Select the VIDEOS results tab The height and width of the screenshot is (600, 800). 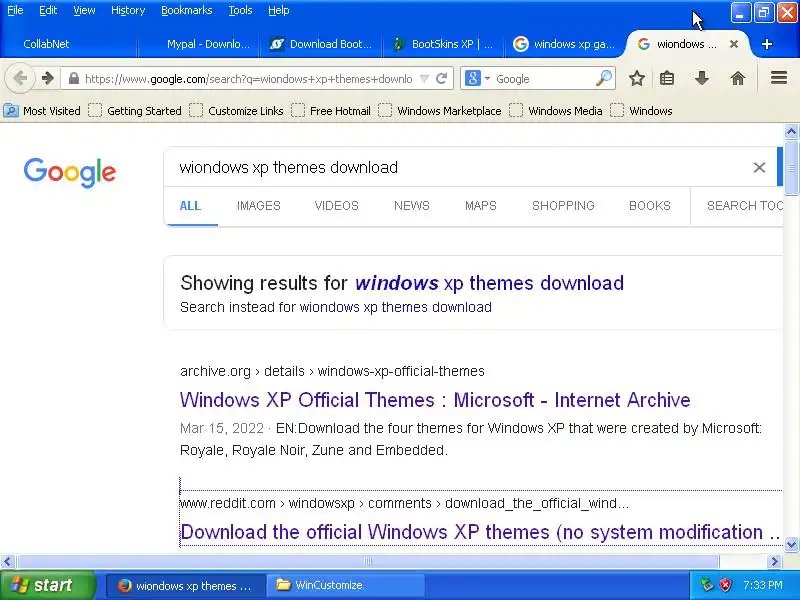[337, 206]
